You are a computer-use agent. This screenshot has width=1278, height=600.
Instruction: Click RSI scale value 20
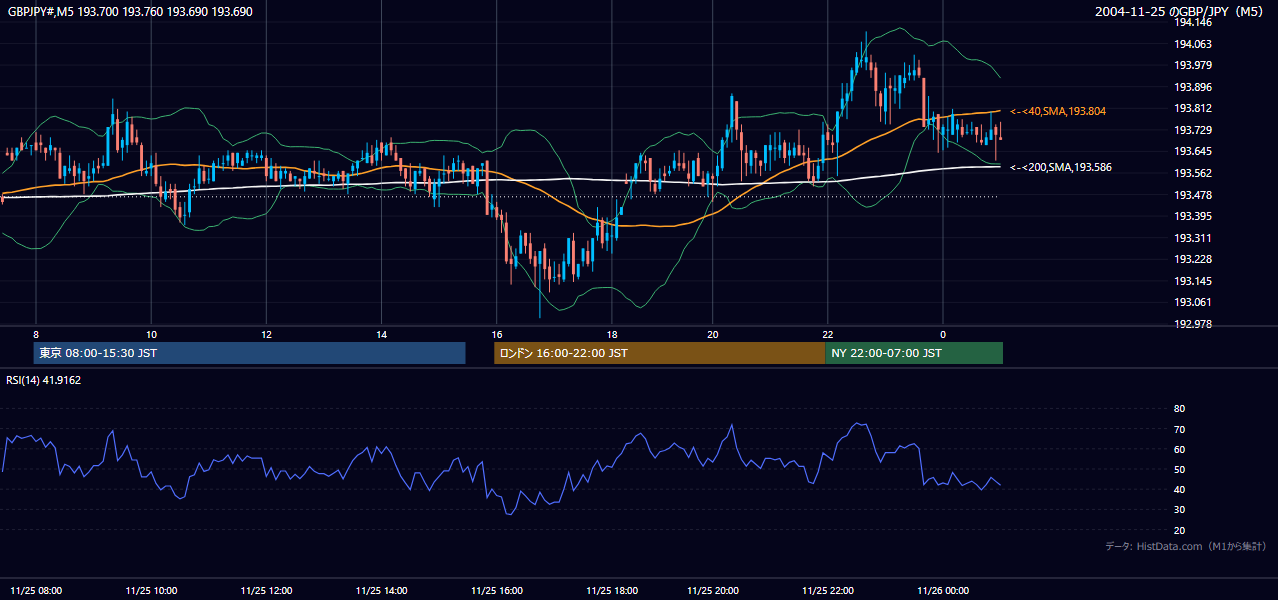(1179, 530)
